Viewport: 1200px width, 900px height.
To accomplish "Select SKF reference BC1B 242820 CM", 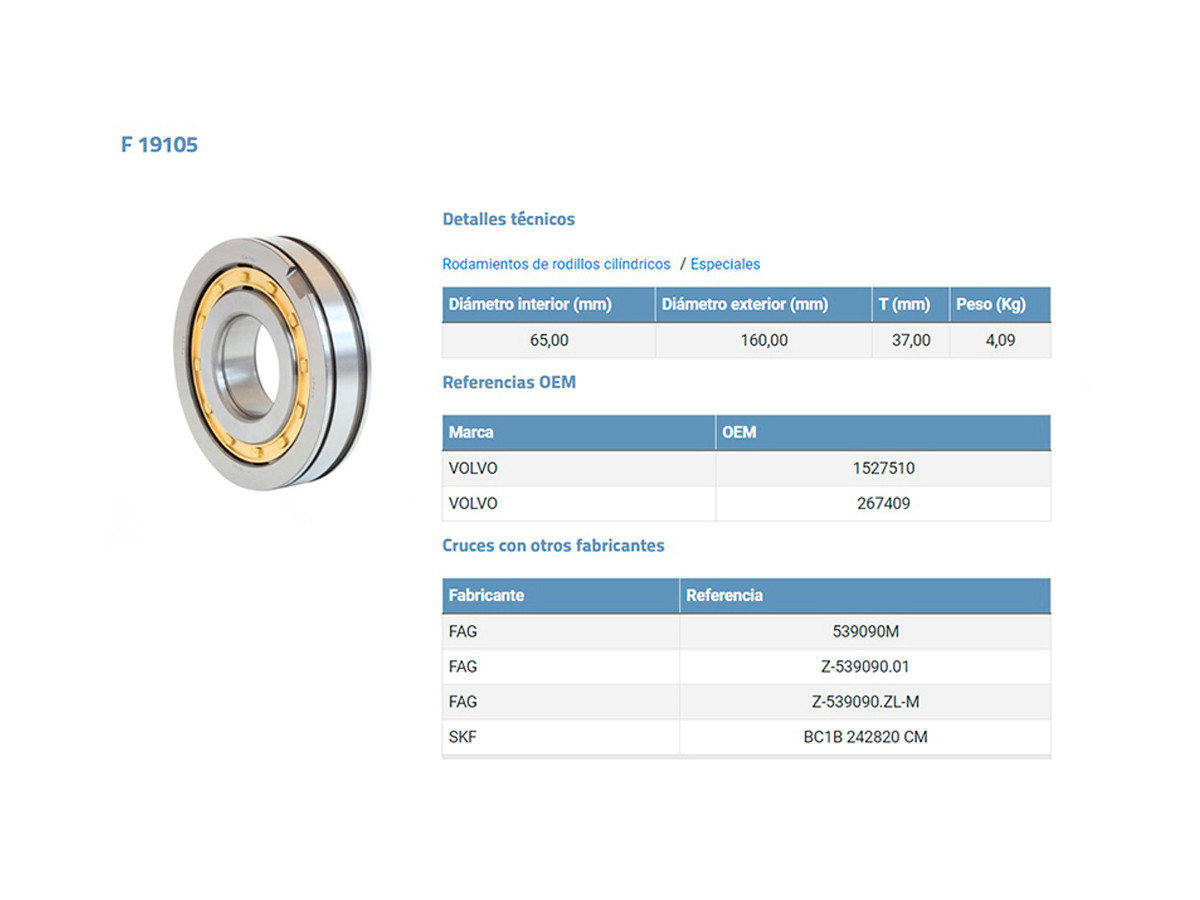I will click(866, 737).
